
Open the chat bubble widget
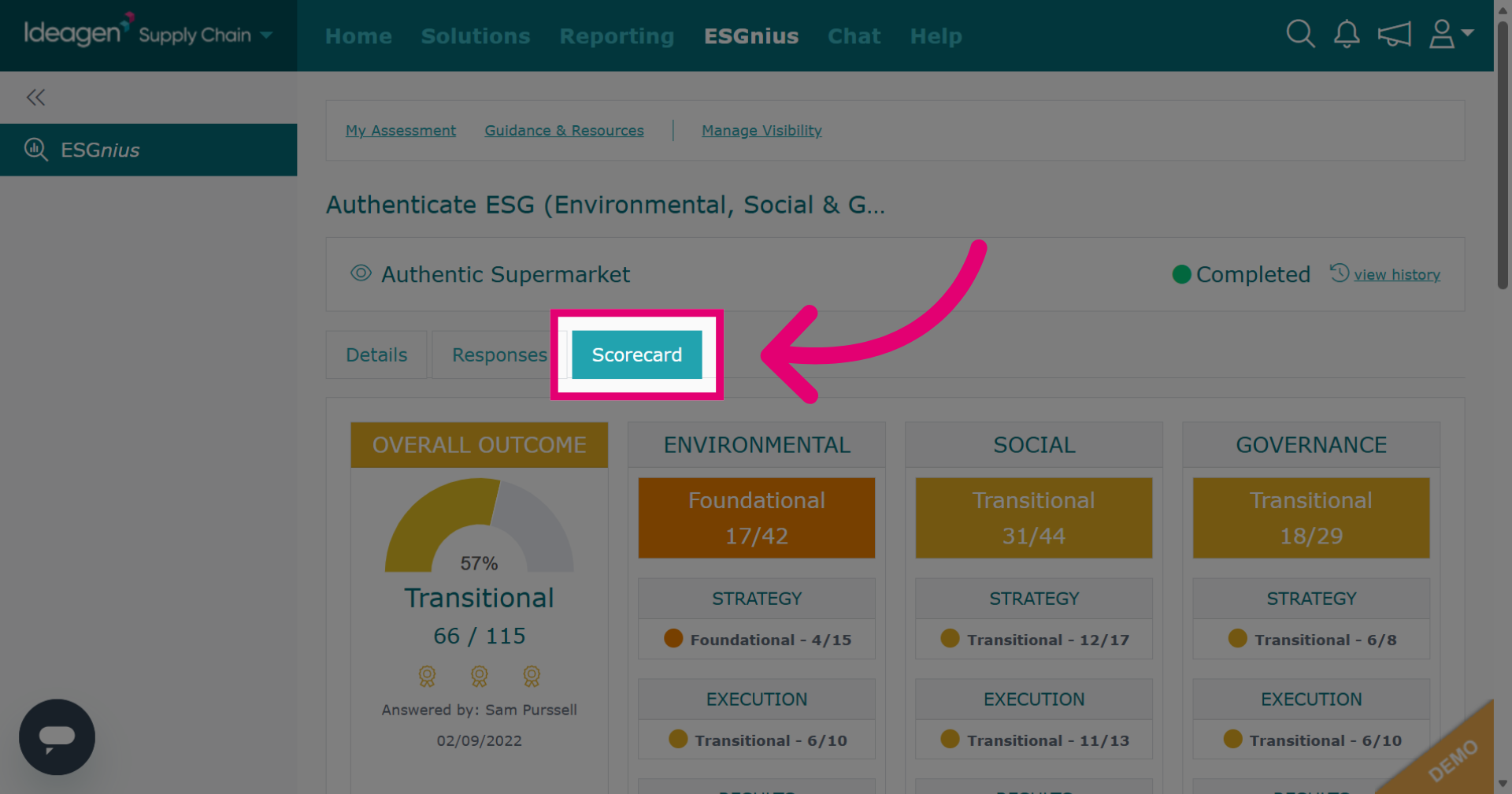[x=57, y=737]
